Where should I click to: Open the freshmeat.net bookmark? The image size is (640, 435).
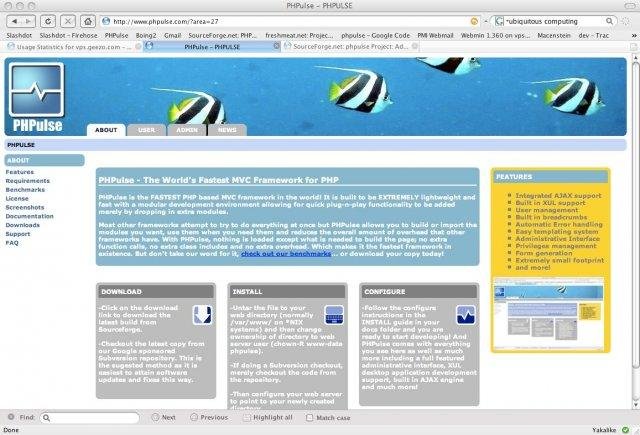click(x=299, y=36)
